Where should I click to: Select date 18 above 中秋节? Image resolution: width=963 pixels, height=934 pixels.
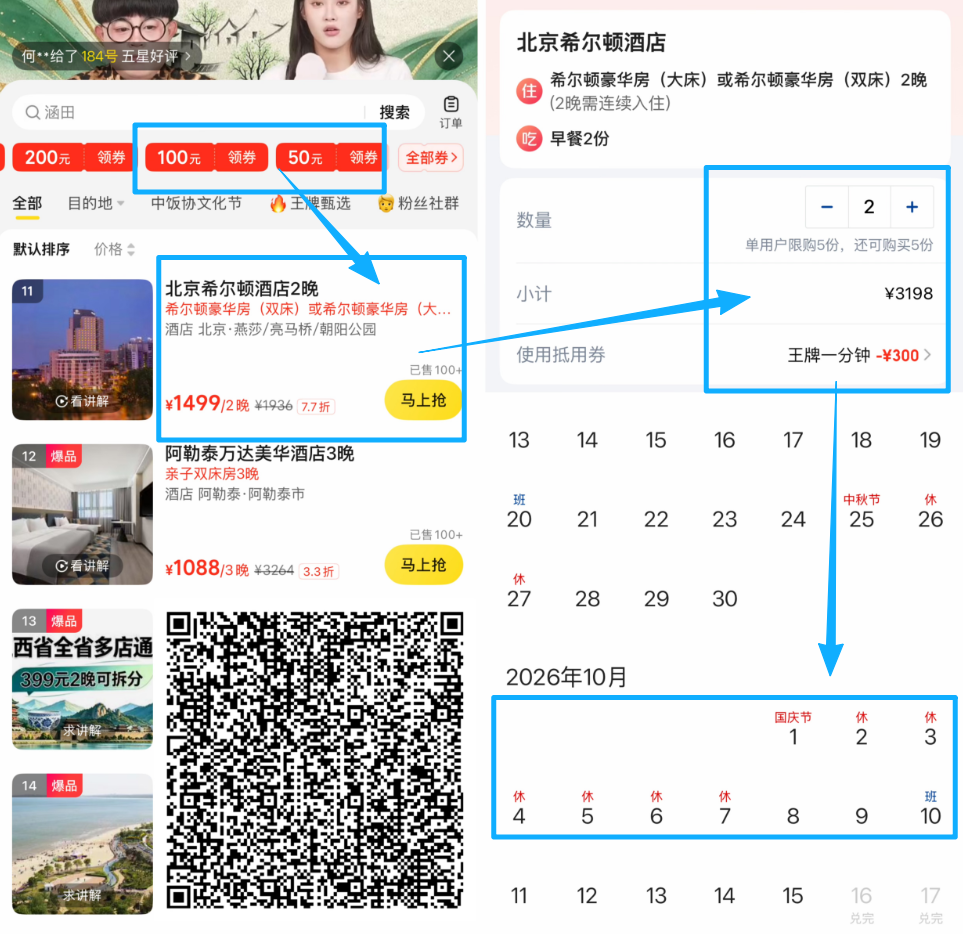click(x=861, y=440)
